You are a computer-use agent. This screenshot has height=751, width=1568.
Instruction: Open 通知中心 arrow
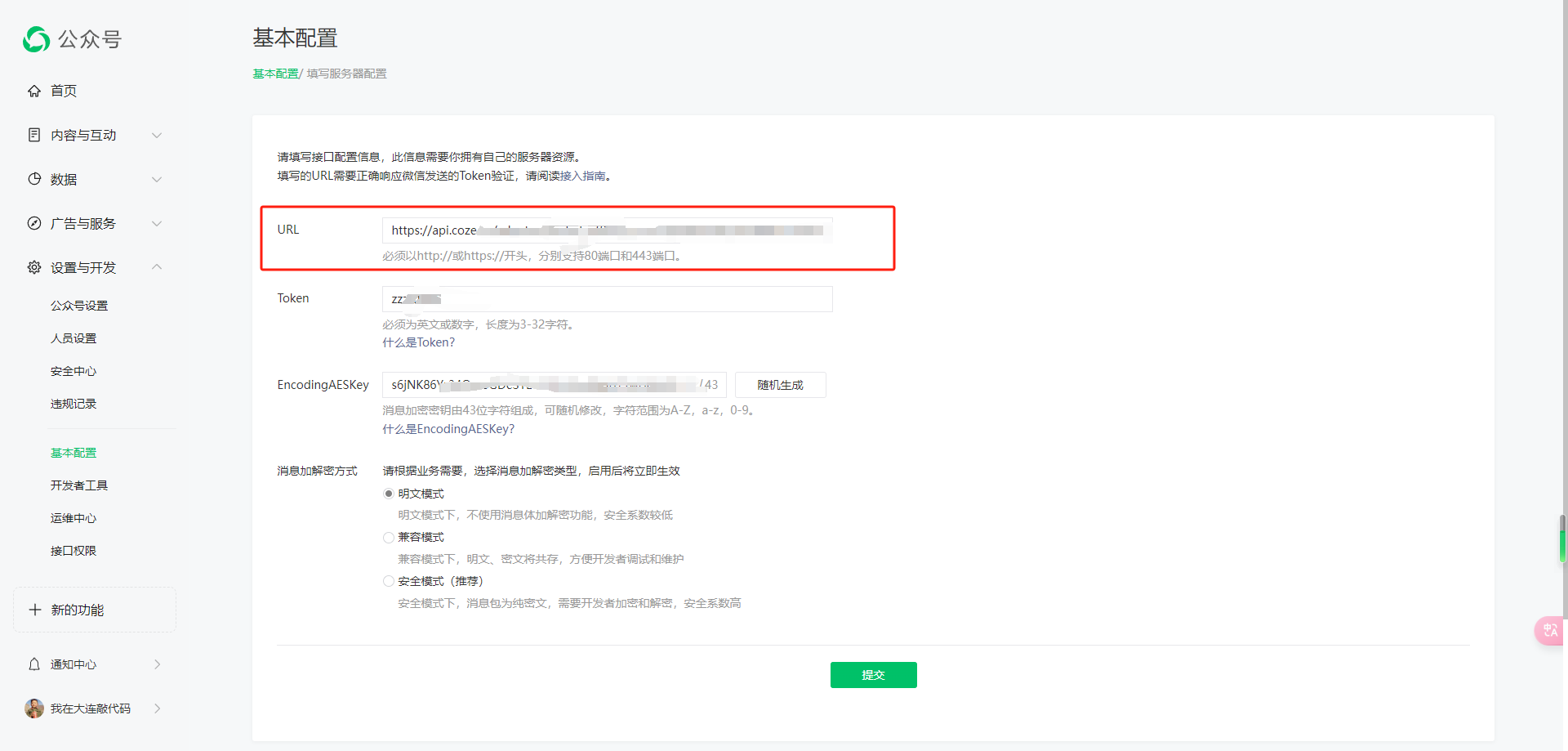pos(158,664)
